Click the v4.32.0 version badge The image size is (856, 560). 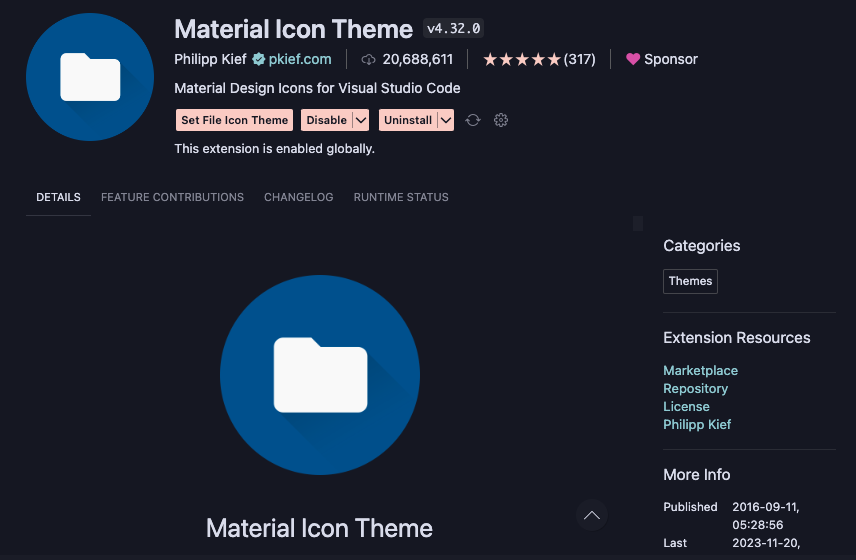tap(454, 28)
